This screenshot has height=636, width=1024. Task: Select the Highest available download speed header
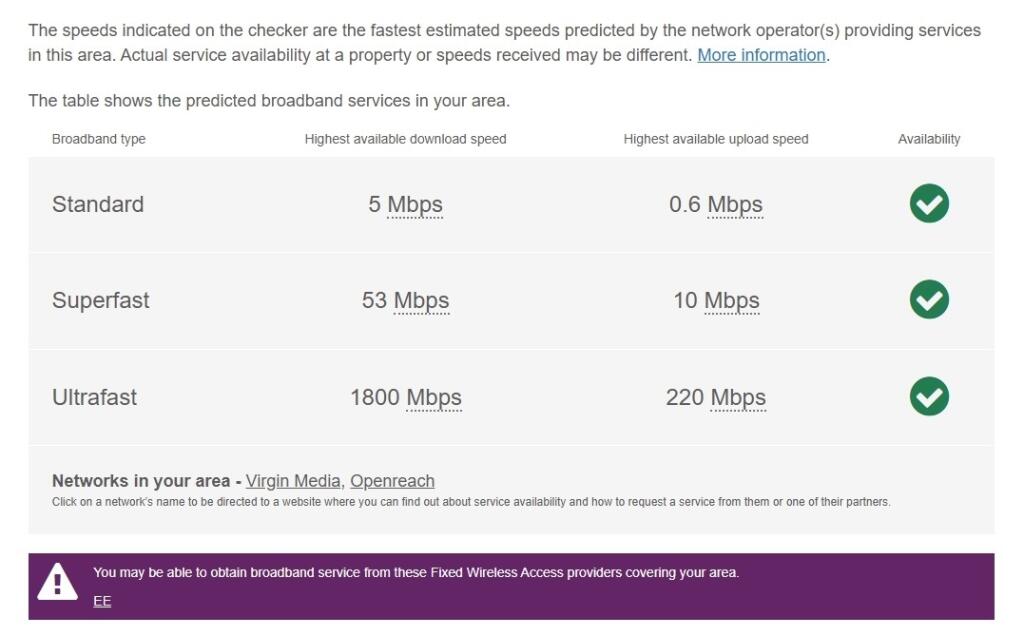click(x=406, y=139)
